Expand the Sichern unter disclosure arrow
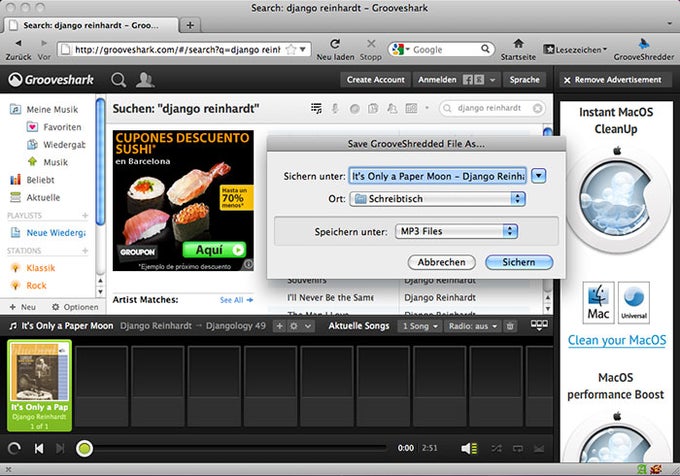680x476 pixels. coord(539,176)
